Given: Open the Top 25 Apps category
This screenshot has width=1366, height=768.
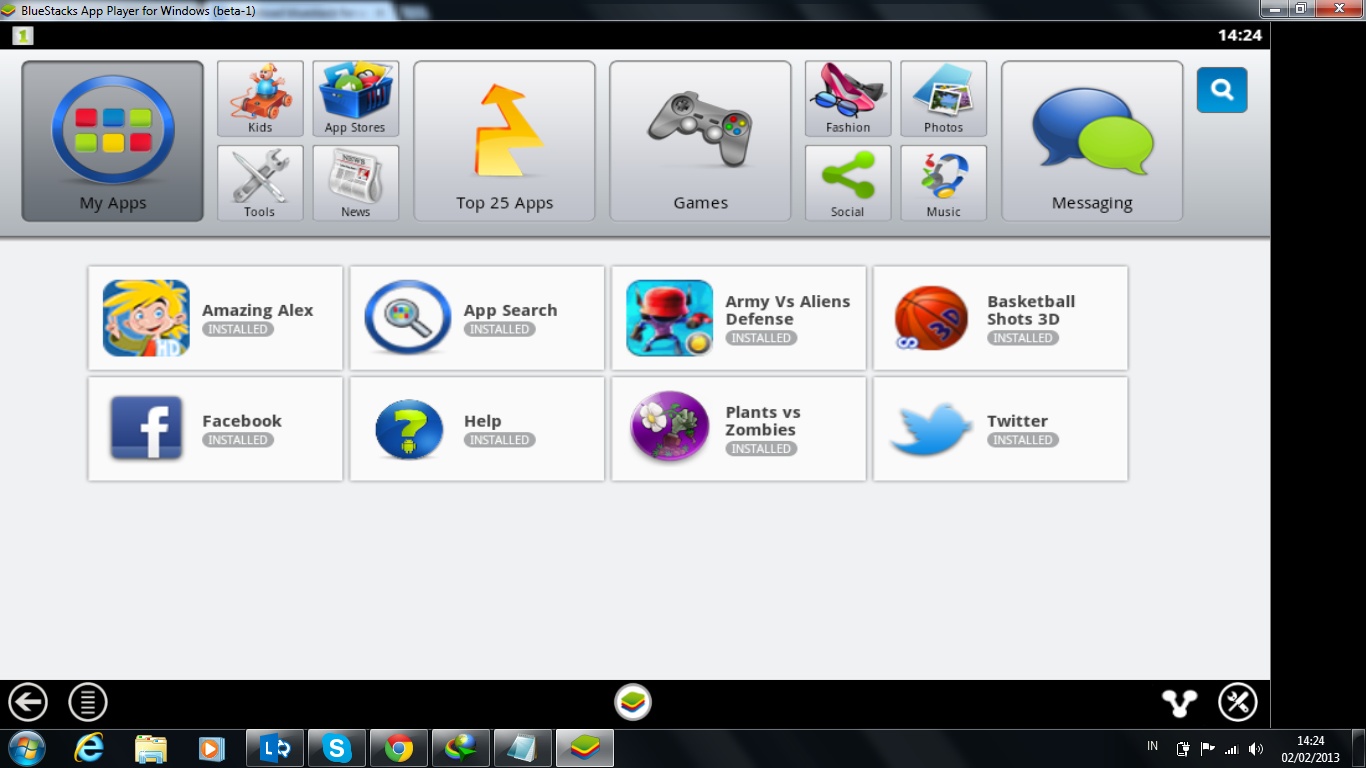Looking at the screenshot, I should tap(504, 141).
